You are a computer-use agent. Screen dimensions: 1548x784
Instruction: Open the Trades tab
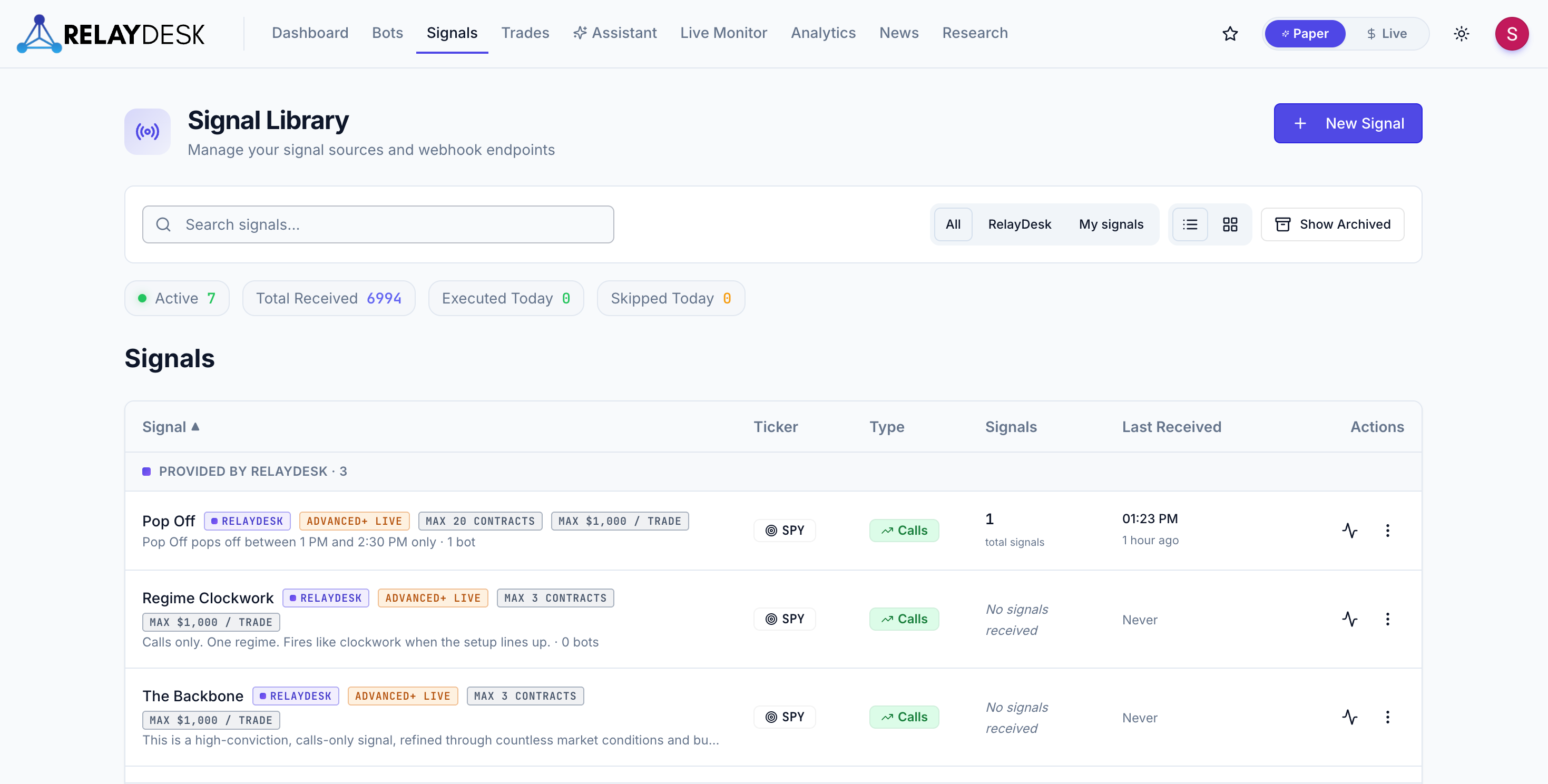[x=525, y=33]
